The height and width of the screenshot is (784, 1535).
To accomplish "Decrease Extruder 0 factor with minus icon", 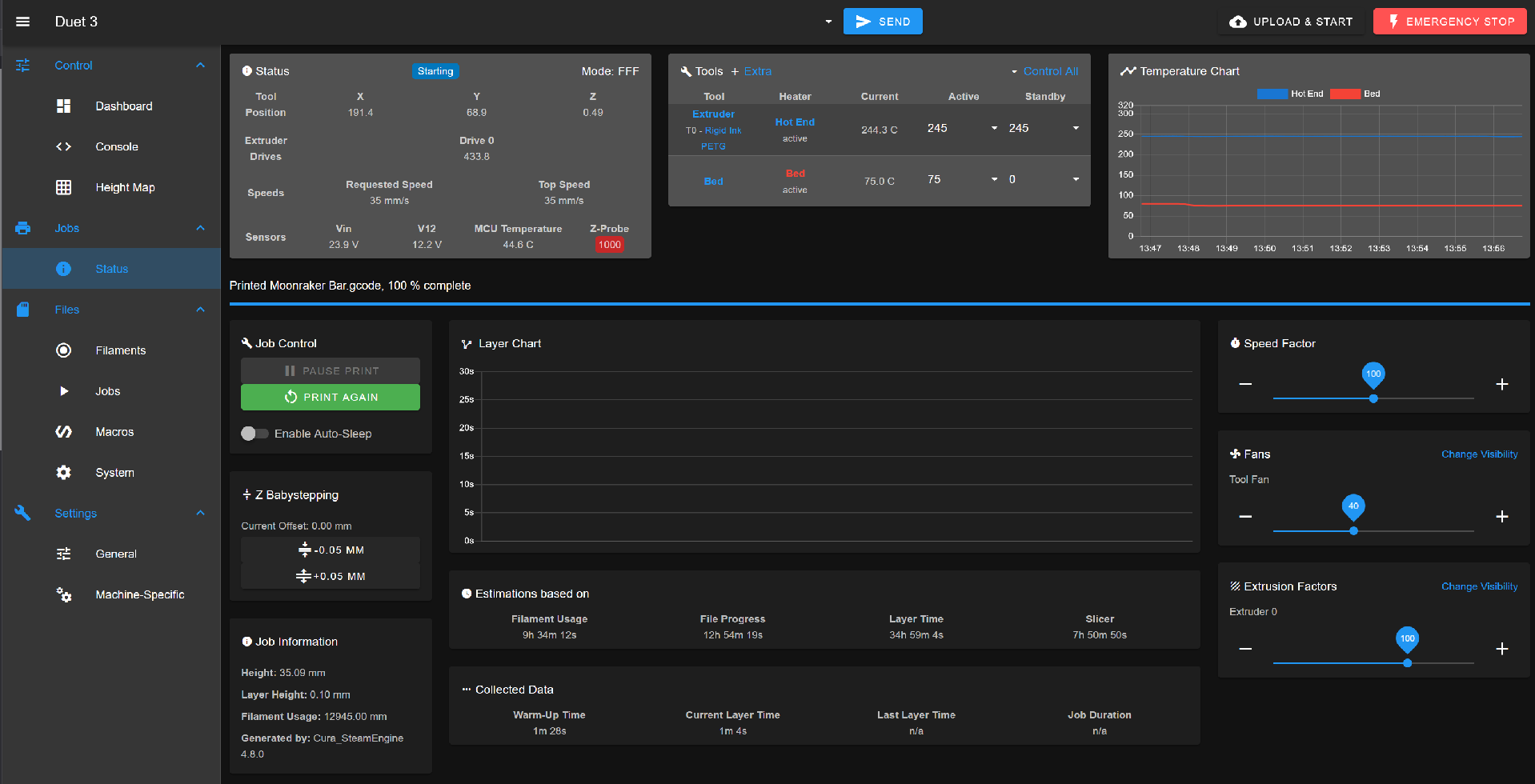I will pos(1245,649).
